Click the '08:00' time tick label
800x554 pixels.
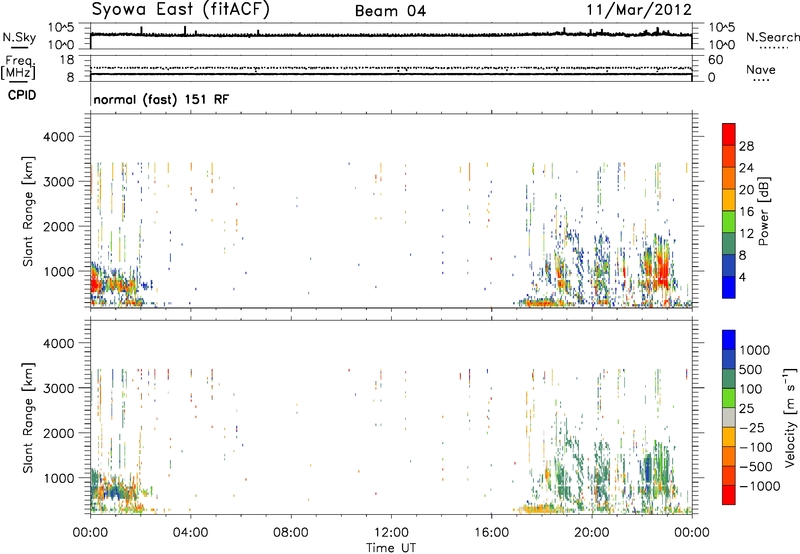pos(291,533)
